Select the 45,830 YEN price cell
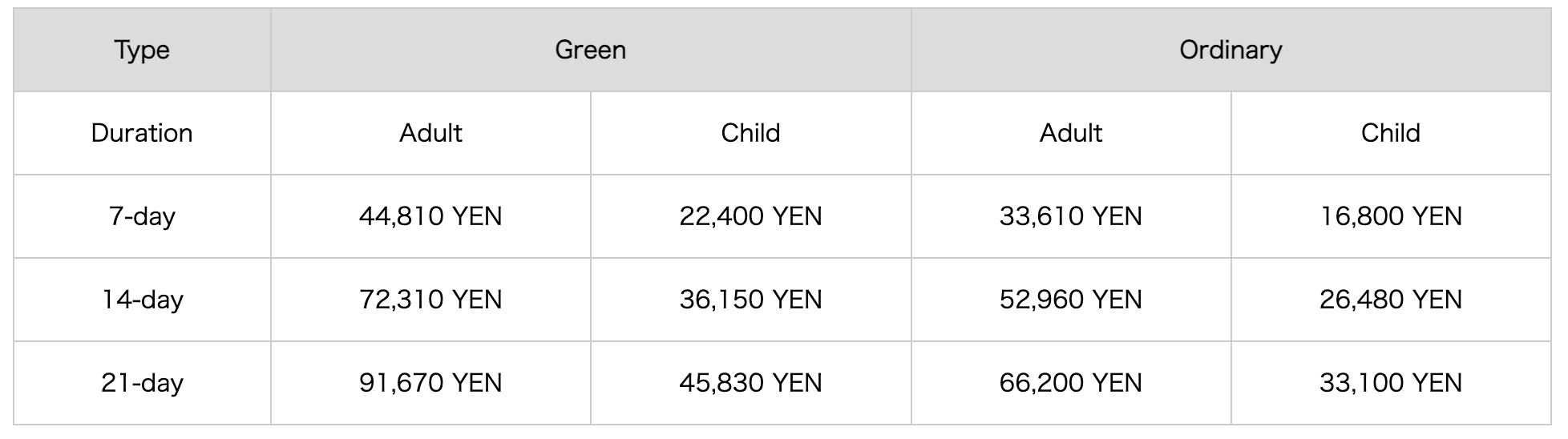 click(750, 383)
